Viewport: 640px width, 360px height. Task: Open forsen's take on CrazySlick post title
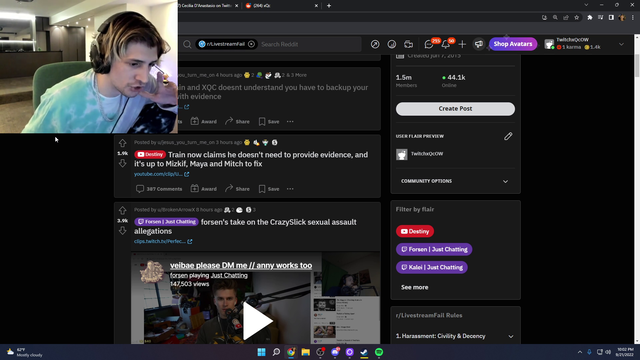[245, 227]
